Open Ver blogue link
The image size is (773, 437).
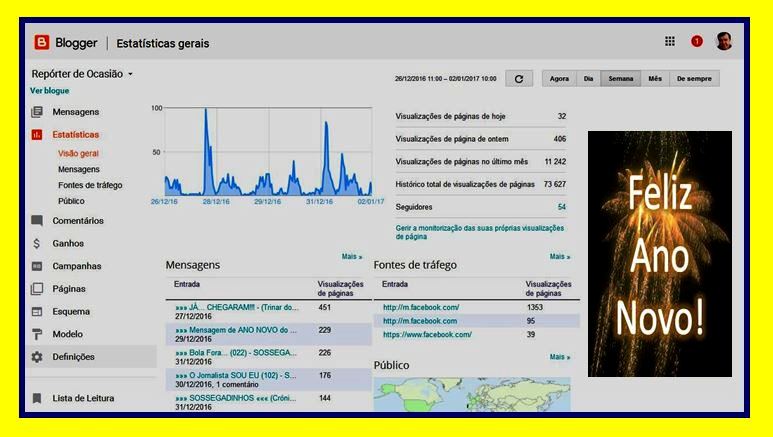[x=49, y=91]
